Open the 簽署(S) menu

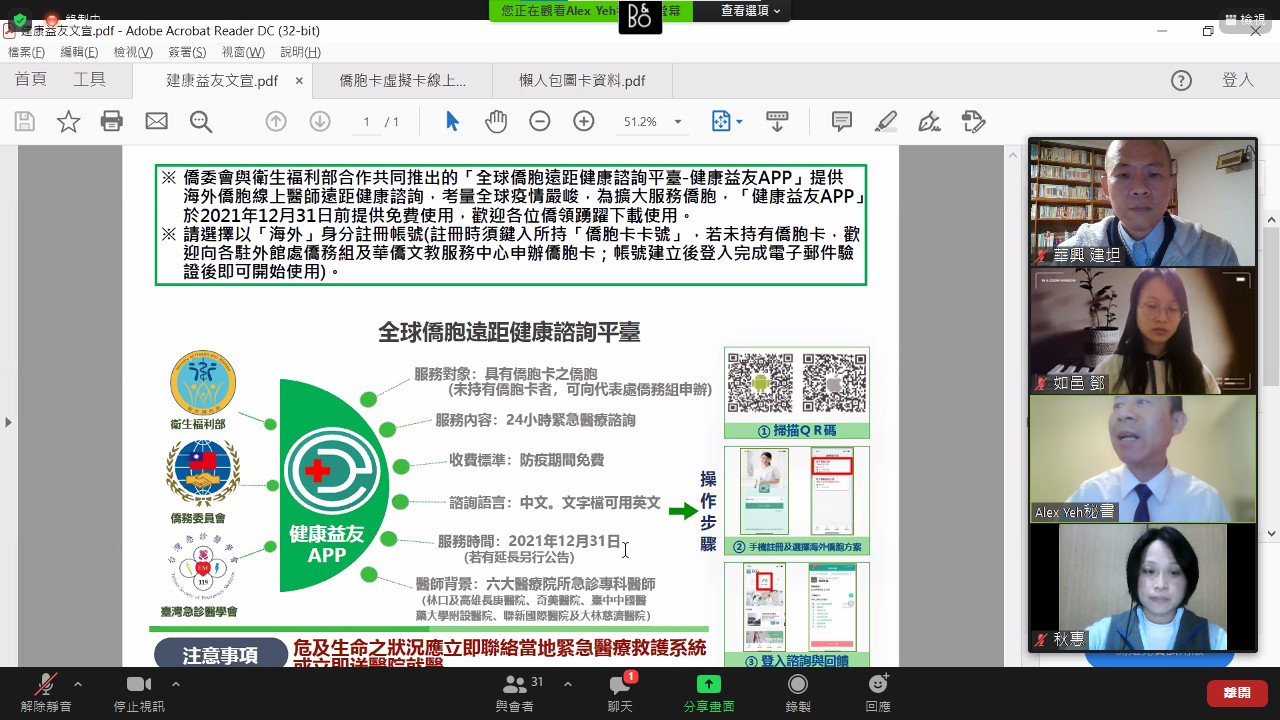(187, 52)
